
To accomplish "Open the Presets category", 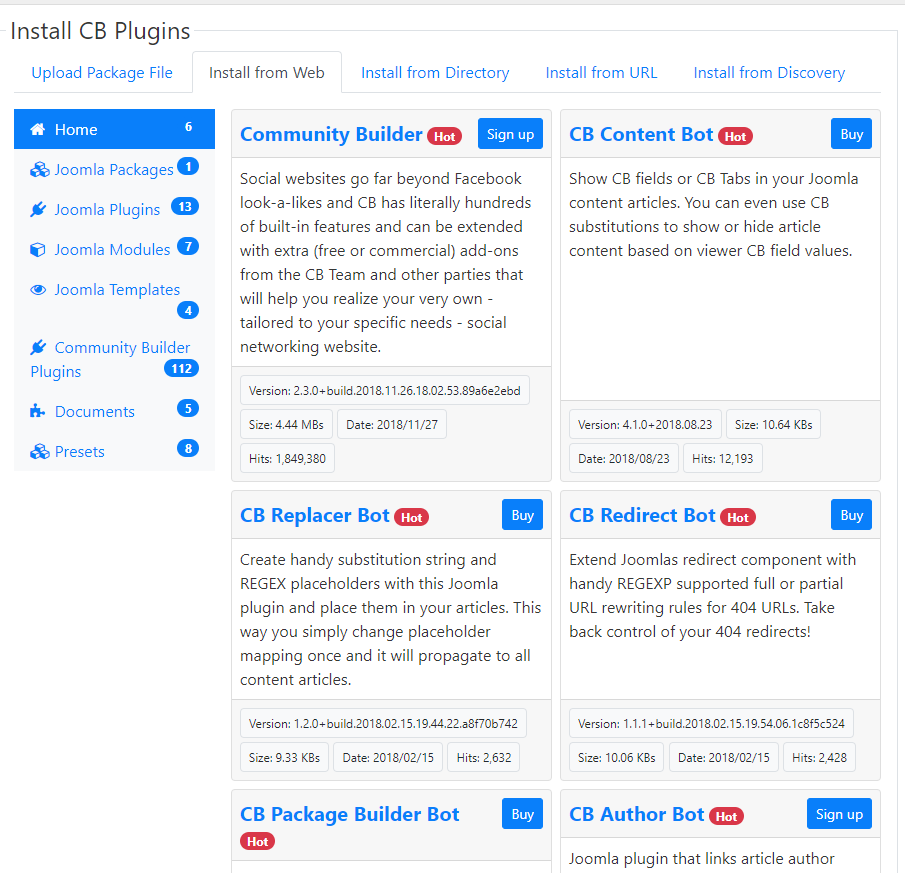I will pos(114,452).
